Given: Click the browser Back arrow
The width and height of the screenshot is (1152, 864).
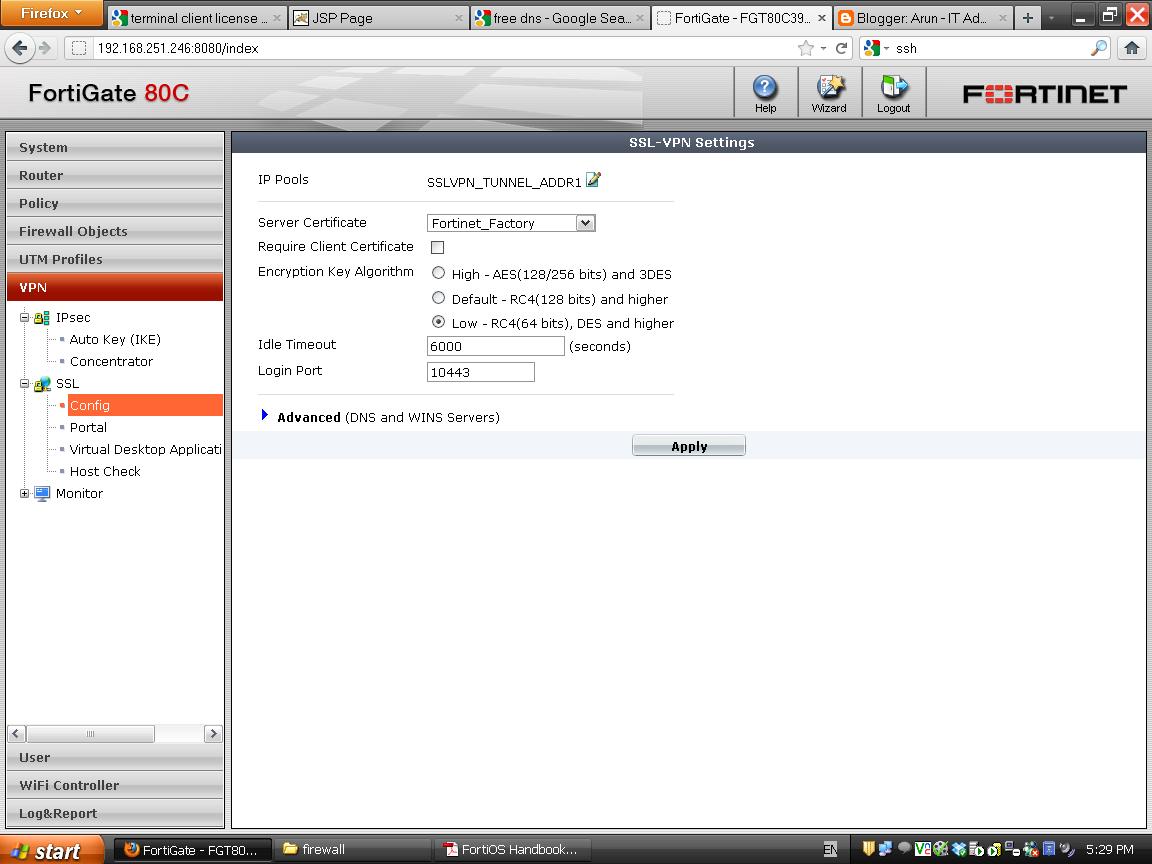Looking at the screenshot, I should coord(20,48).
